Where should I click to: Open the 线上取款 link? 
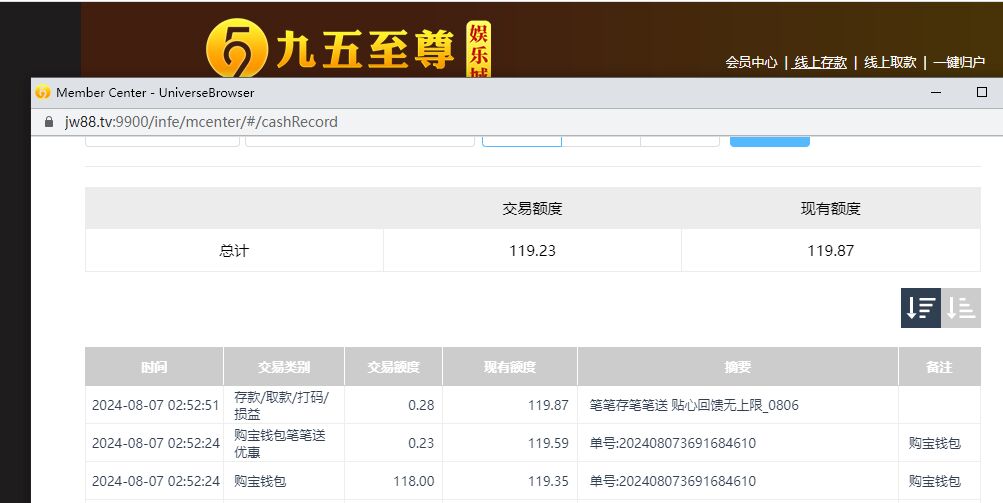[890, 62]
